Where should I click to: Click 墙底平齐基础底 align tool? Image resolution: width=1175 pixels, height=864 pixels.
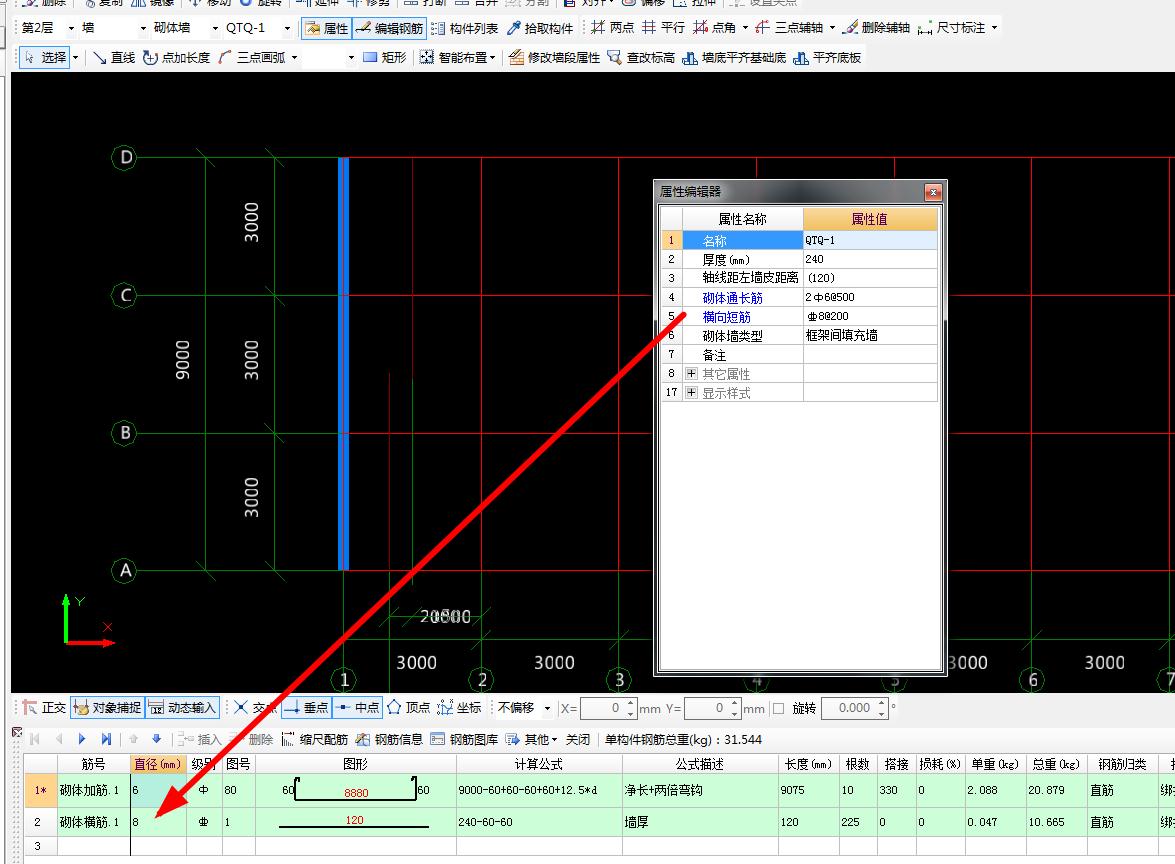pos(734,58)
